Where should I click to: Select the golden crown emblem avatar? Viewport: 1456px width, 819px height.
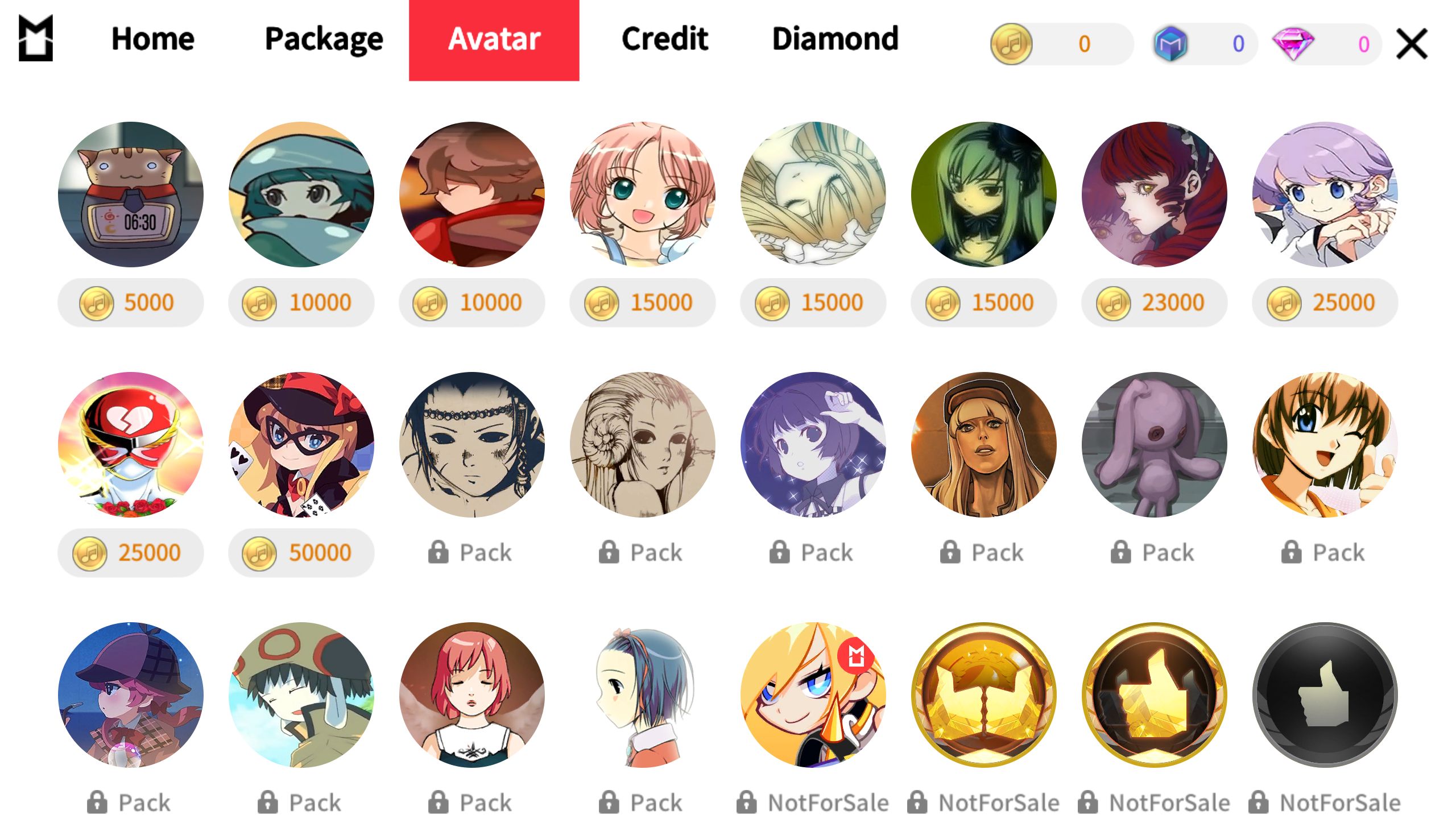click(984, 695)
